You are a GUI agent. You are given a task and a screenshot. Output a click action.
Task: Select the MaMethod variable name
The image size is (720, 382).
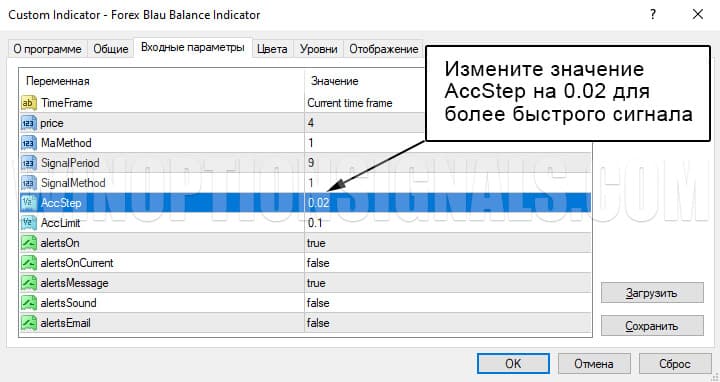[x=66, y=143]
